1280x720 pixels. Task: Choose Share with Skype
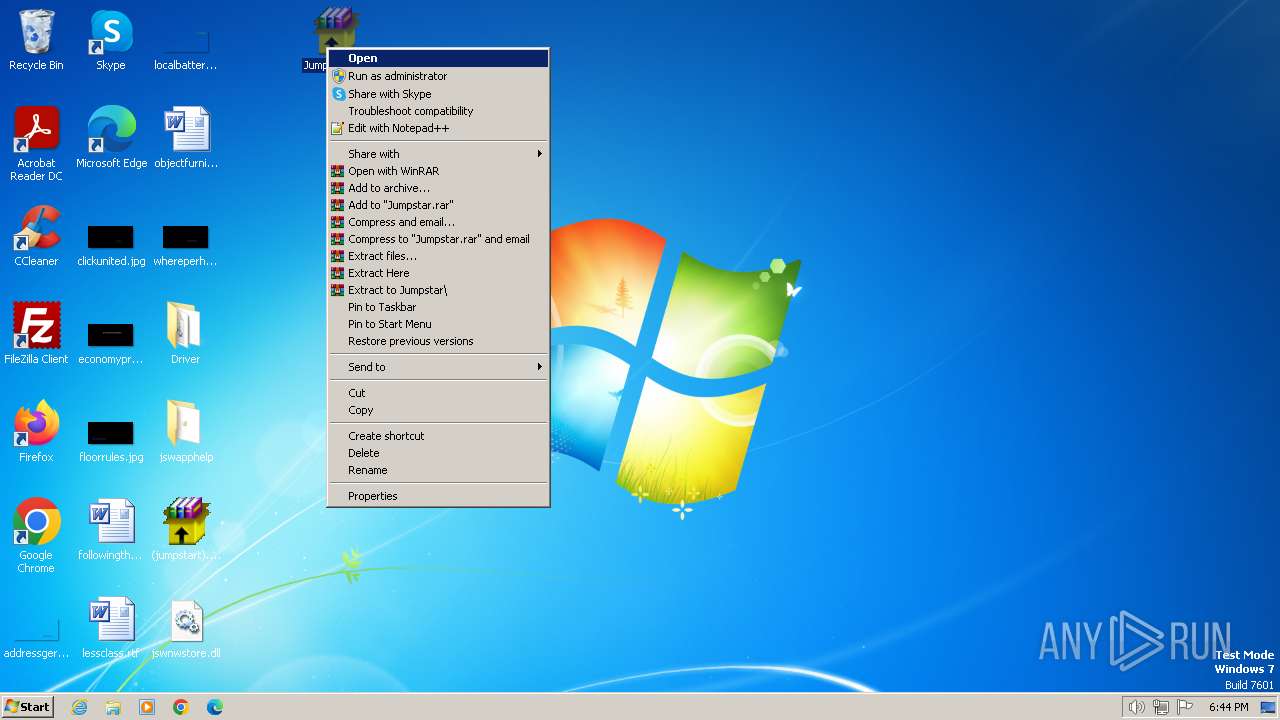(439, 94)
